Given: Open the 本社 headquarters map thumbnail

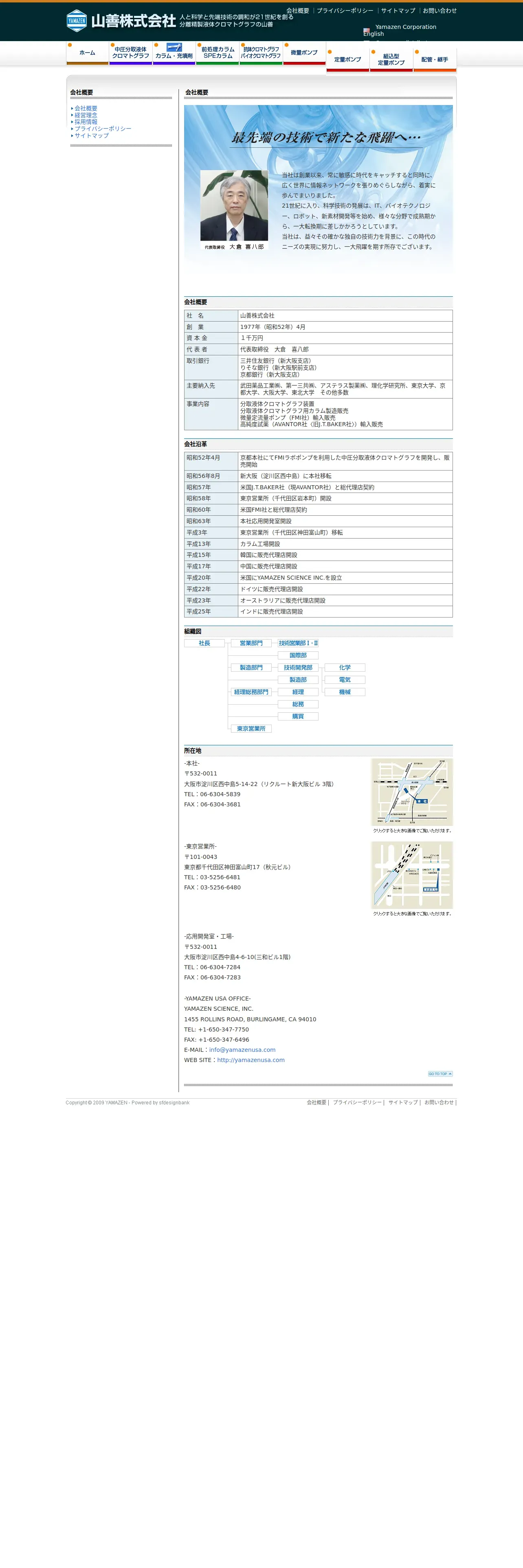Looking at the screenshot, I should (x=412, y=792).
